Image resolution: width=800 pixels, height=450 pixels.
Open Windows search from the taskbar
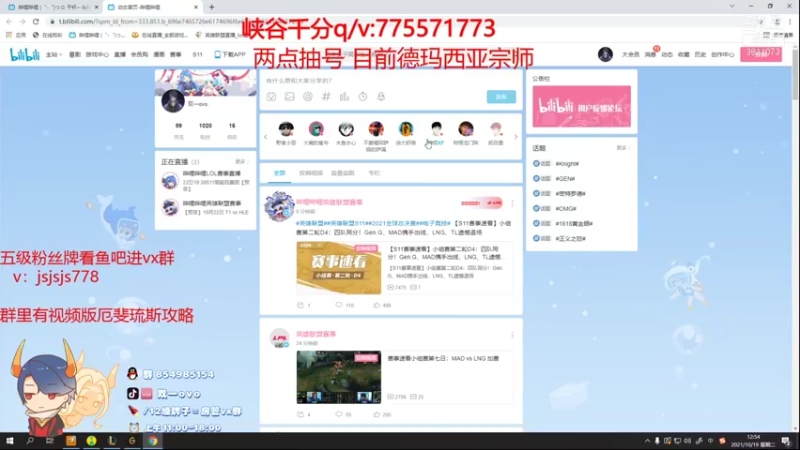click(30, 441)
